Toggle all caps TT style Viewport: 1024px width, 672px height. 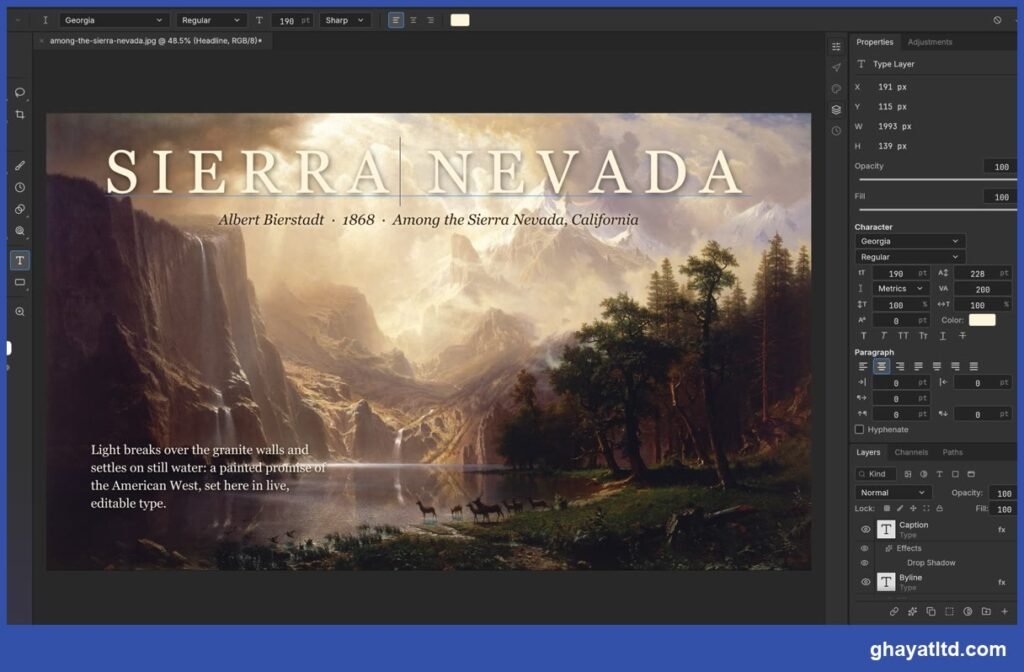(903, 336)
